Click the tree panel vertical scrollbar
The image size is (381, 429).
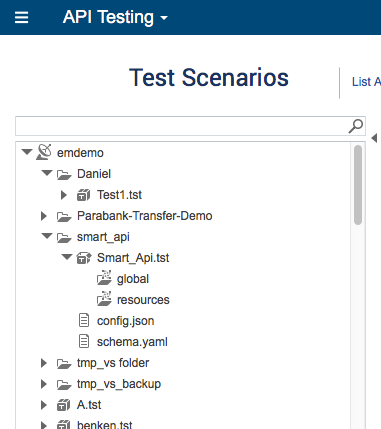click(358, 185)
